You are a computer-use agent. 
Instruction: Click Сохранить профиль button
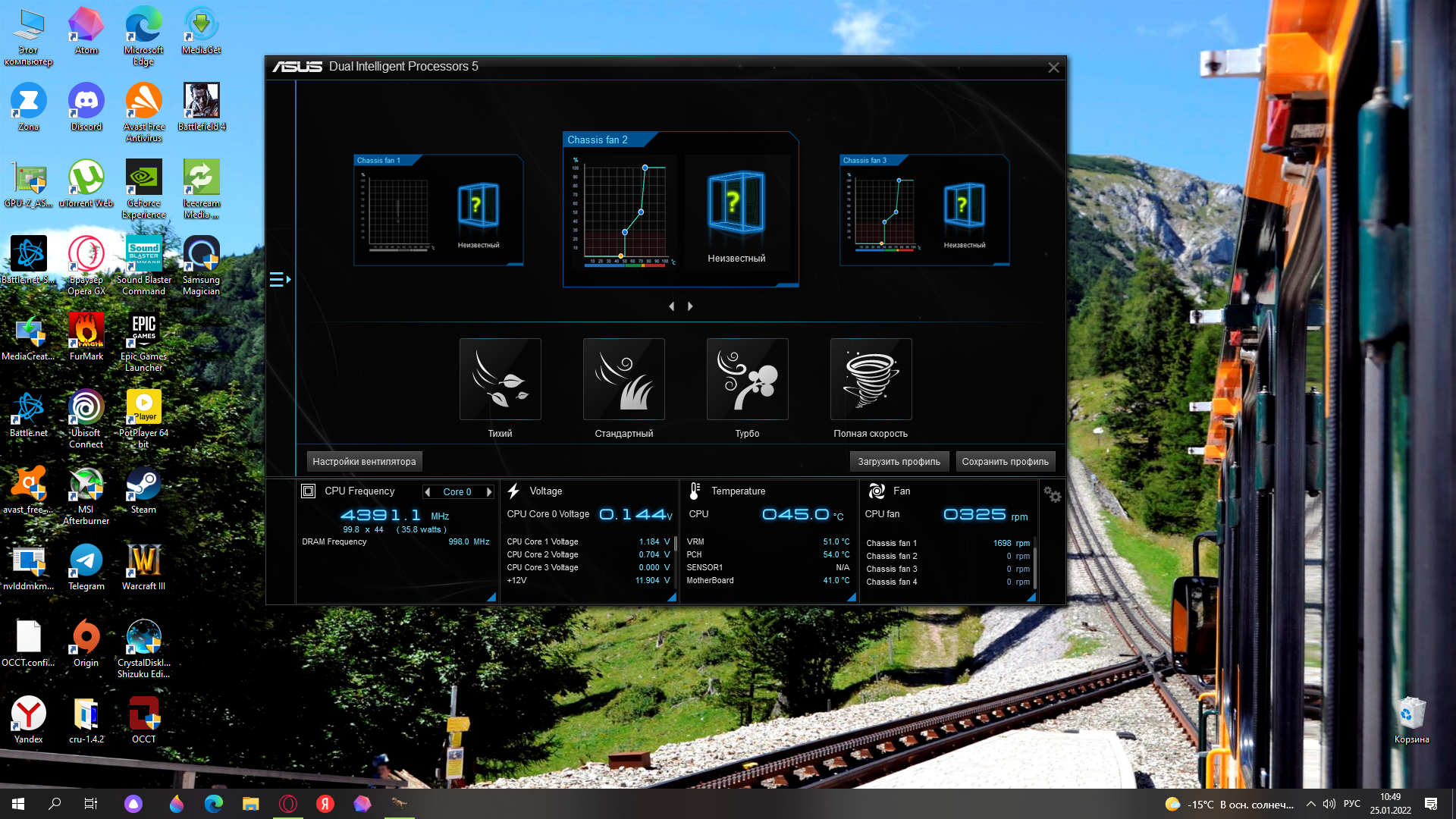point(1005,461)
